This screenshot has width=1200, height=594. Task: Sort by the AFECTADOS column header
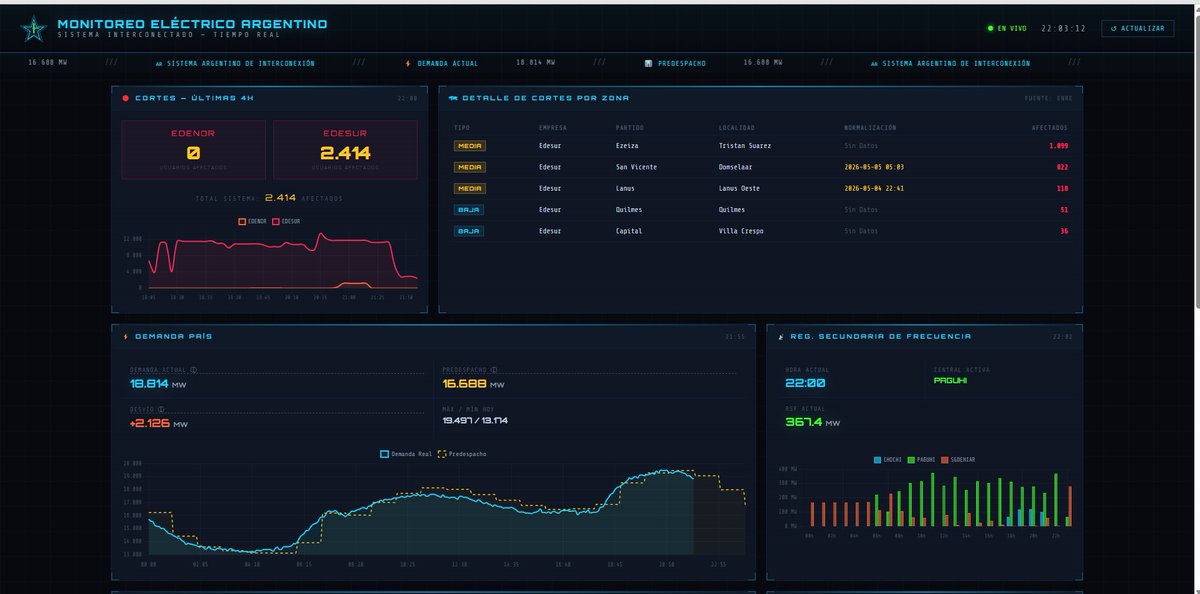[x=1050, y=128]
